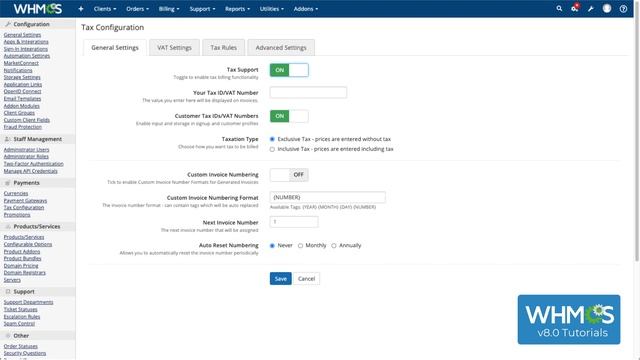The width and height of the screenshot is (640, 360).
Task: Open Storage Settings sidebar link
Action: click(x=22, y=77)
